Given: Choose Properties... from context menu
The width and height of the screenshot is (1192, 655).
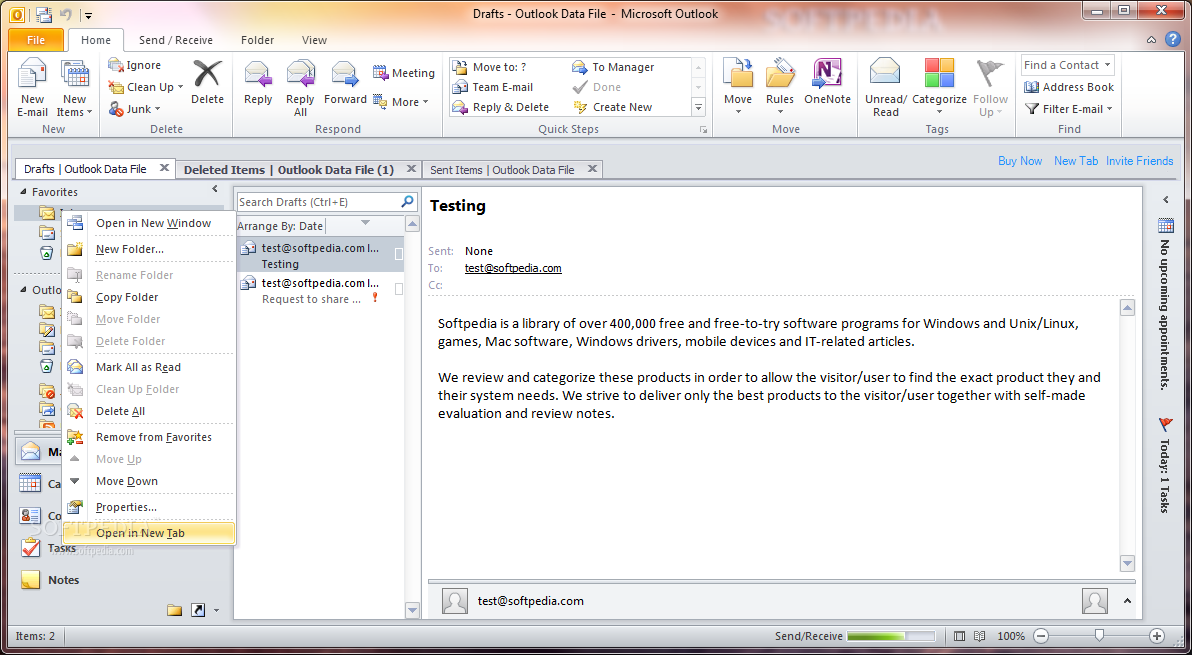Looking at the screenshot, I should [x=149, y=507].
